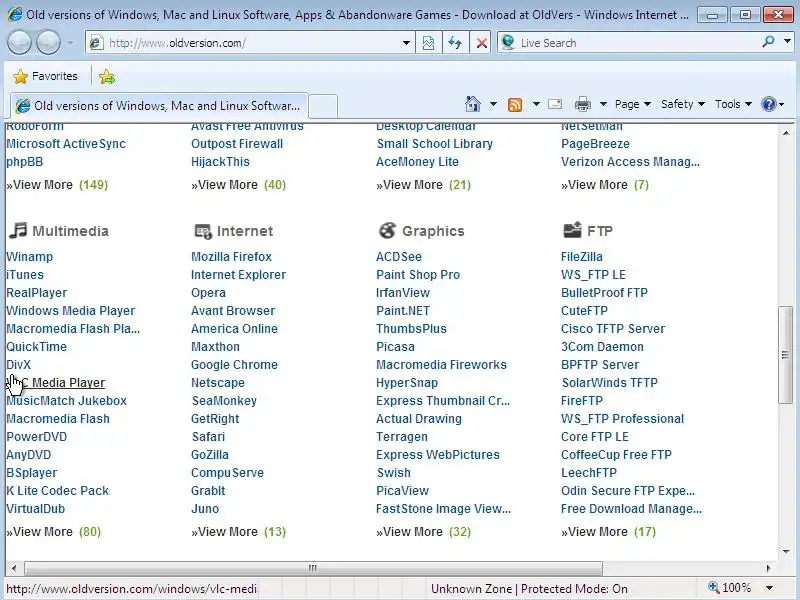This screenshot has width=800, height=600.
Task: Open the HijackThis link
Action: [x=220, y=162]
